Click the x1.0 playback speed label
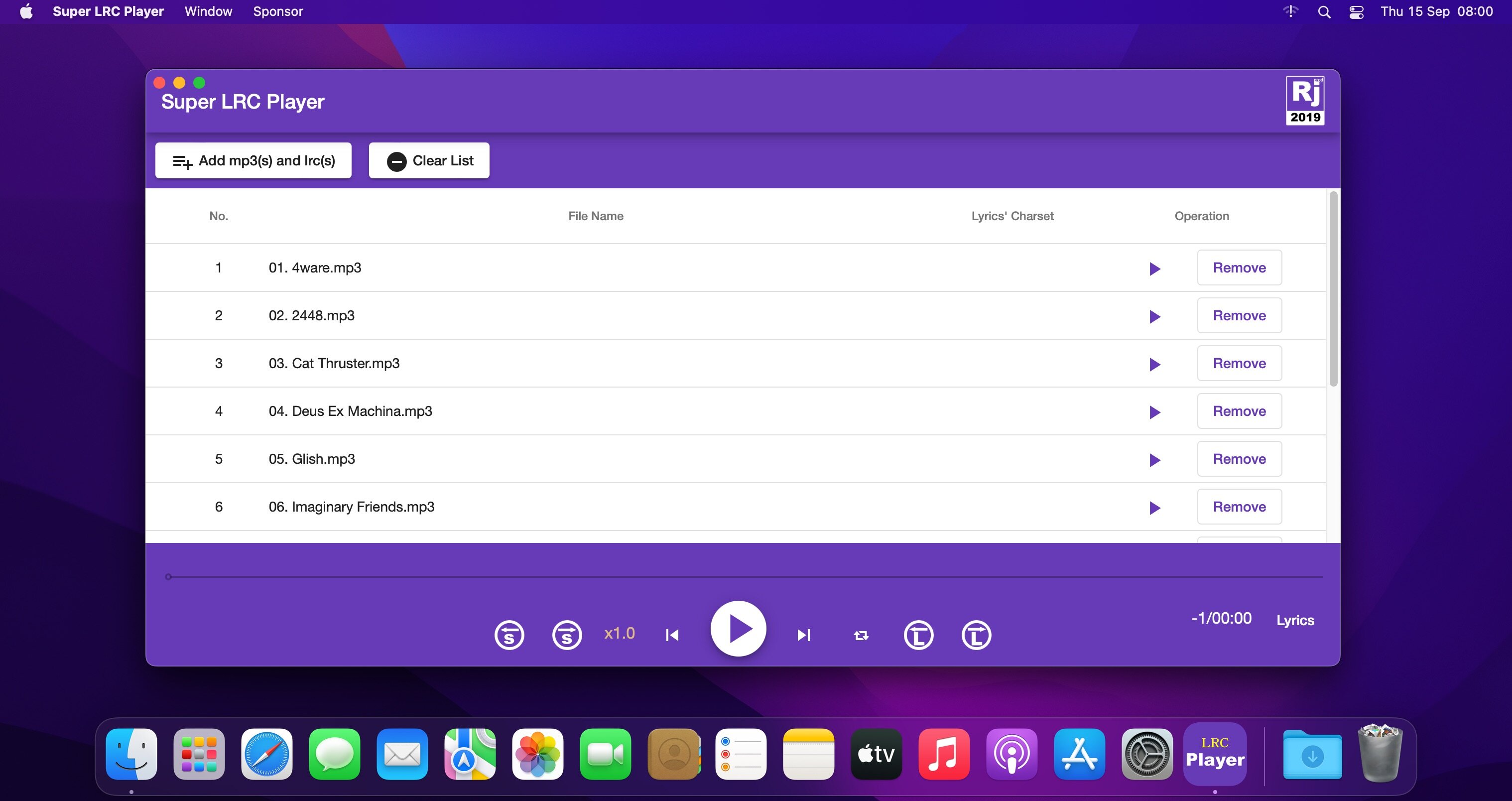This screenshot has height=801, width=1512. coord(619,633)
